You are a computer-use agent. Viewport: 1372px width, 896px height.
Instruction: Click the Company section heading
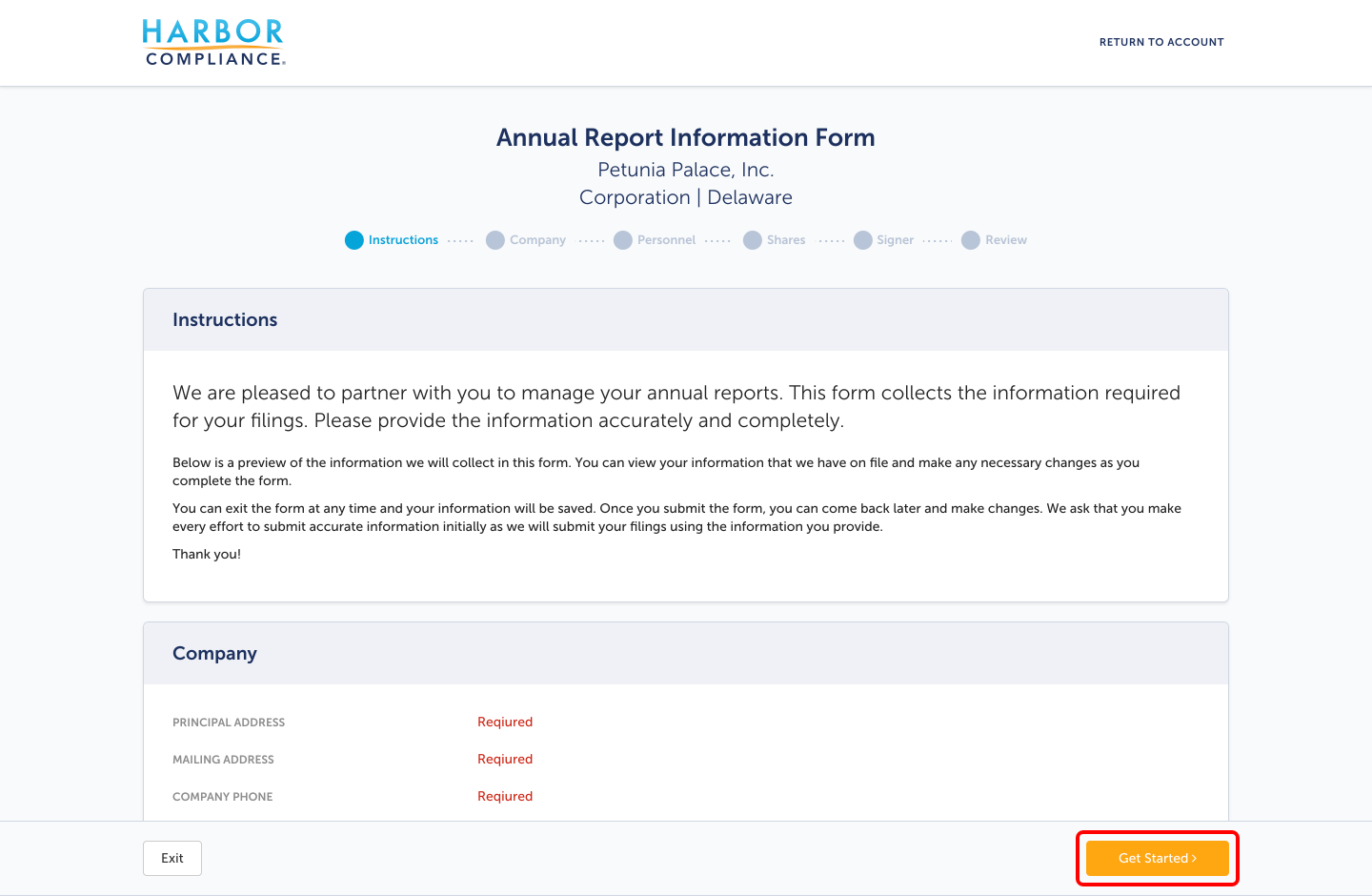click(214, 654)
